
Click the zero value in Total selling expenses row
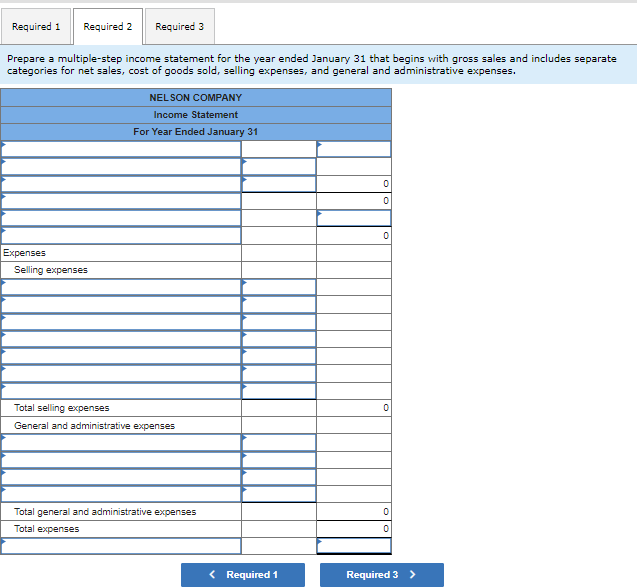pyautogui.click(x=386, y=408)
